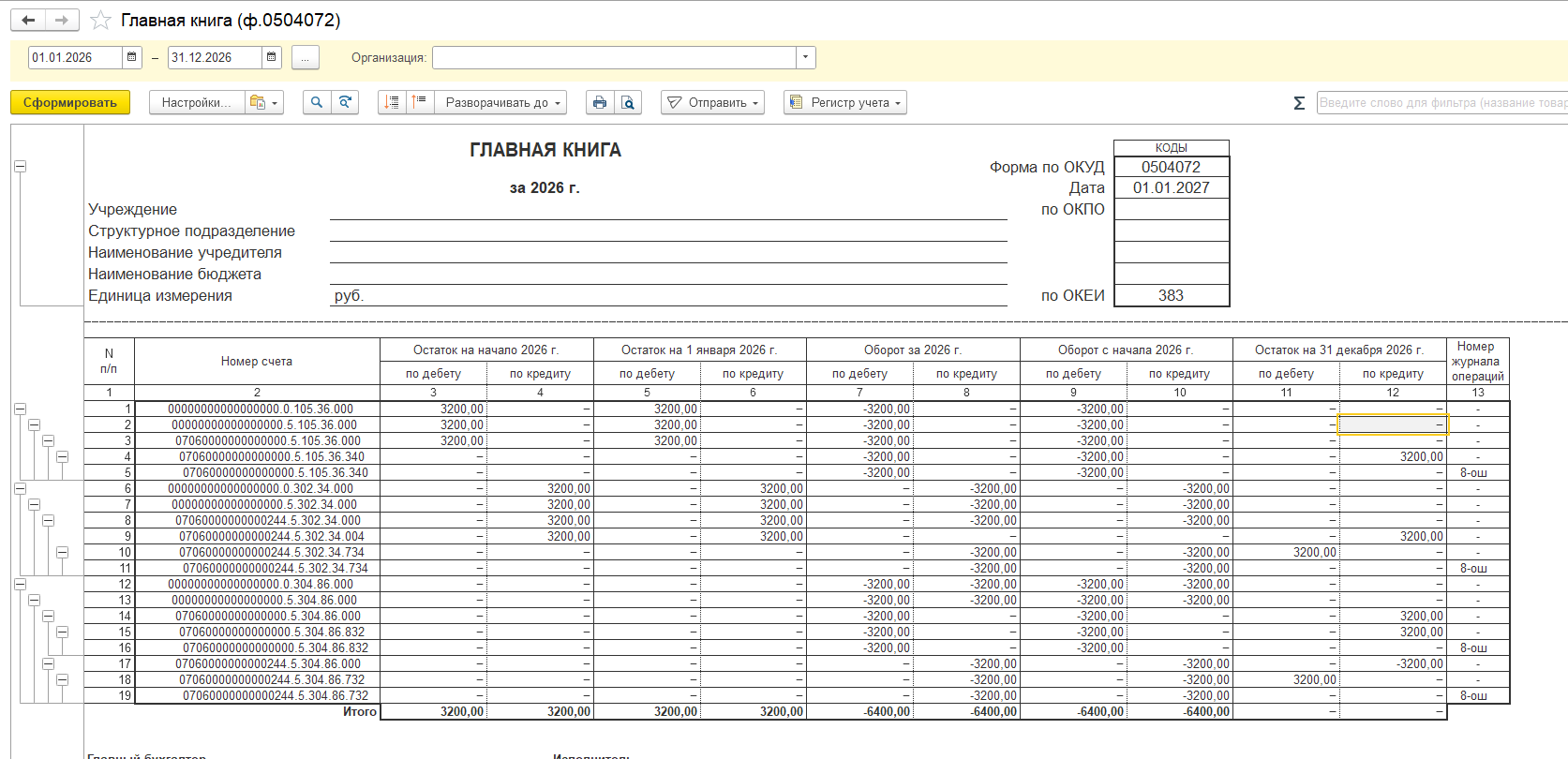Collapse all groups using the toolbar icon

(x=392, y=102)
